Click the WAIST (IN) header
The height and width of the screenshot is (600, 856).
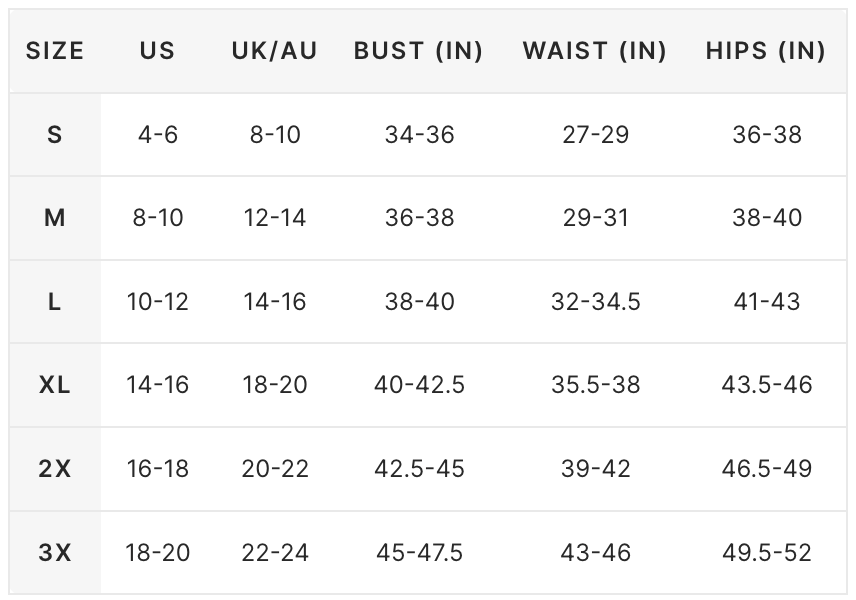[x=595, y=51]
